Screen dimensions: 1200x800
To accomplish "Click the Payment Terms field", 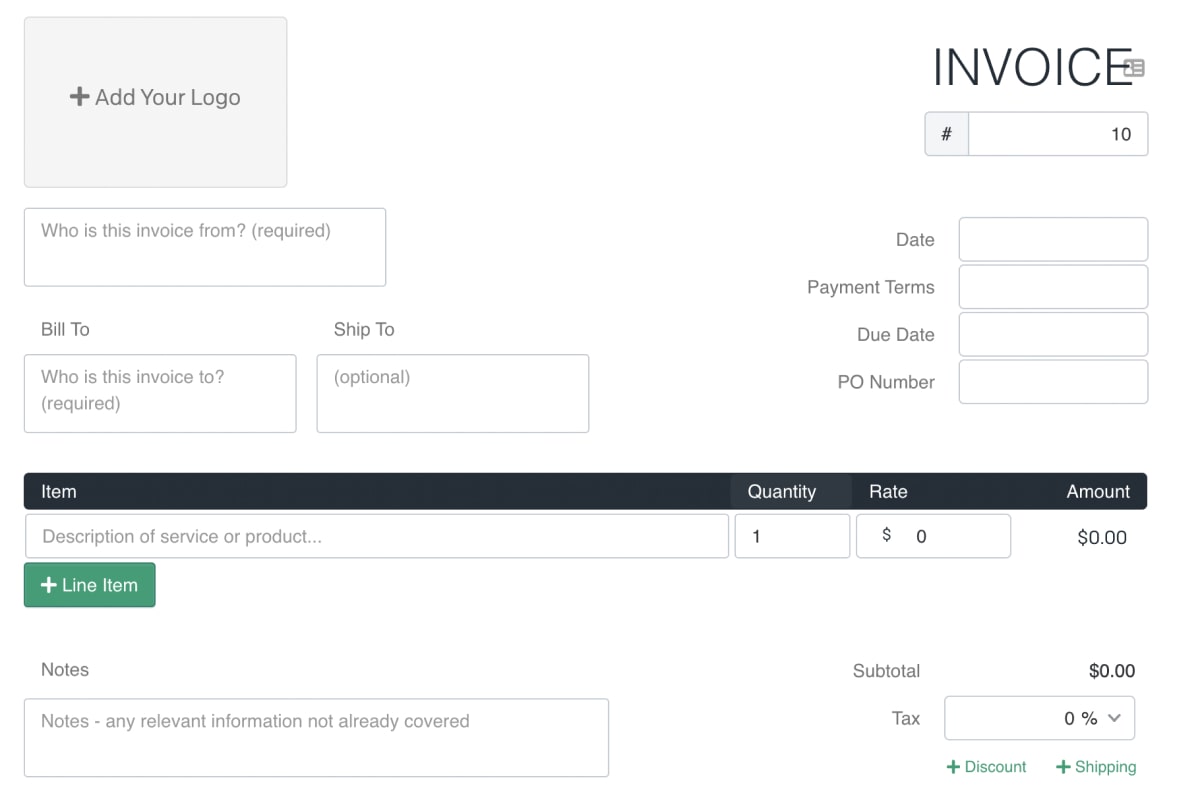I will pyautogui.click(x=1053, y=286).
